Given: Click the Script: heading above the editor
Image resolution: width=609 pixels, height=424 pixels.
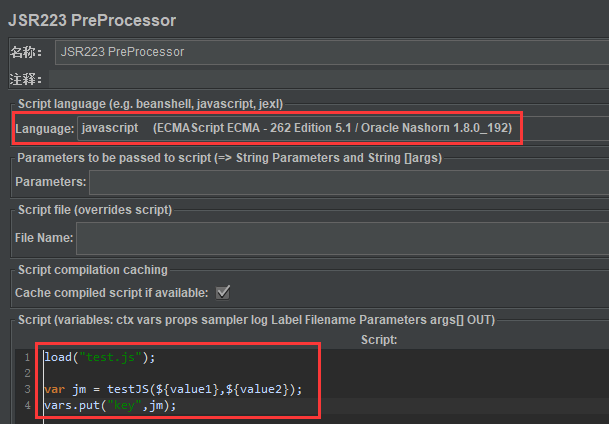Looking at the screenshot, I should pos(379,340).
